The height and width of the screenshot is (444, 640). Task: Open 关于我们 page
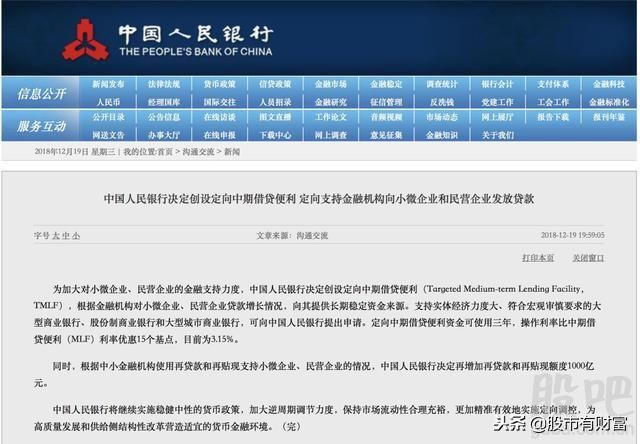[498, 135]
